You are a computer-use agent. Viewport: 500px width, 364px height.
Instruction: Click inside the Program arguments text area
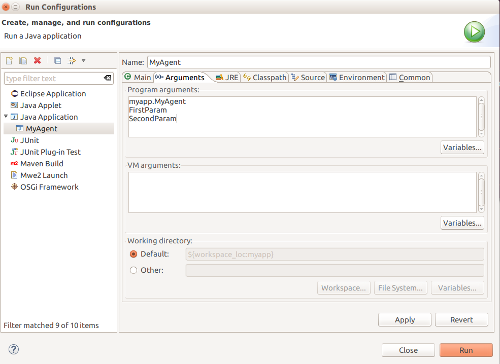tap(302, 117)
